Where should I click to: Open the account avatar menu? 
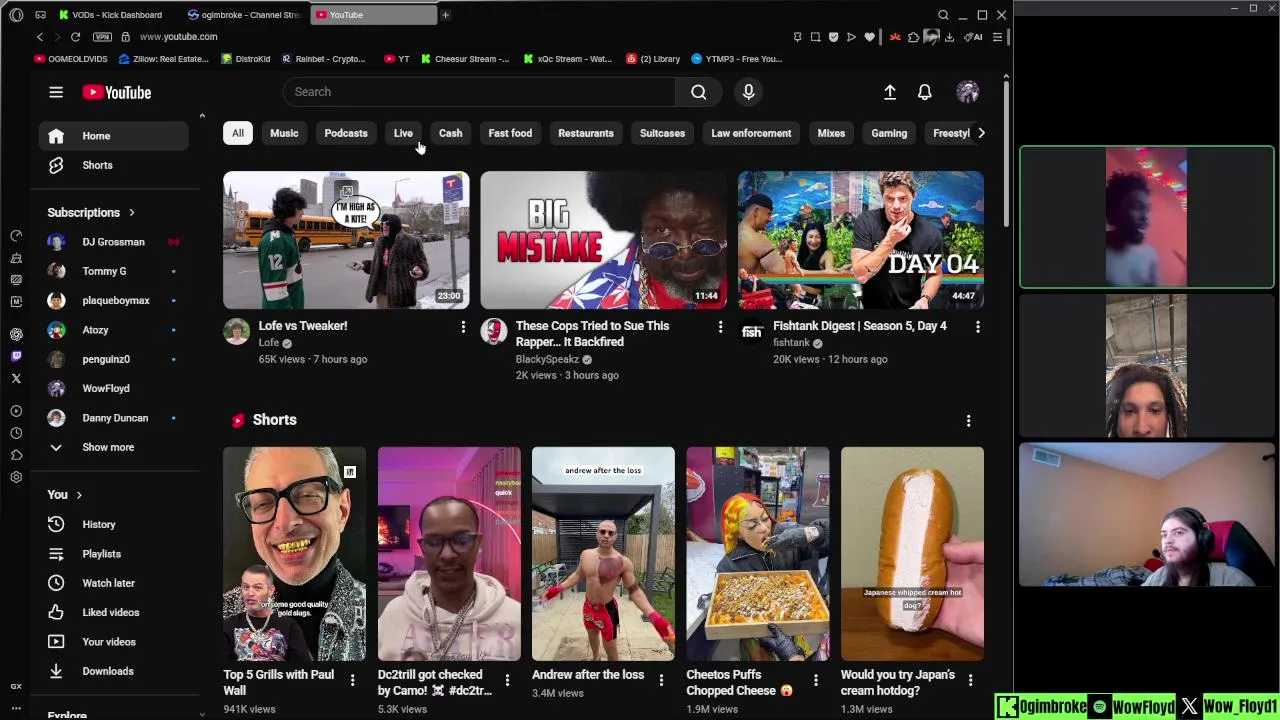[967, 92]
